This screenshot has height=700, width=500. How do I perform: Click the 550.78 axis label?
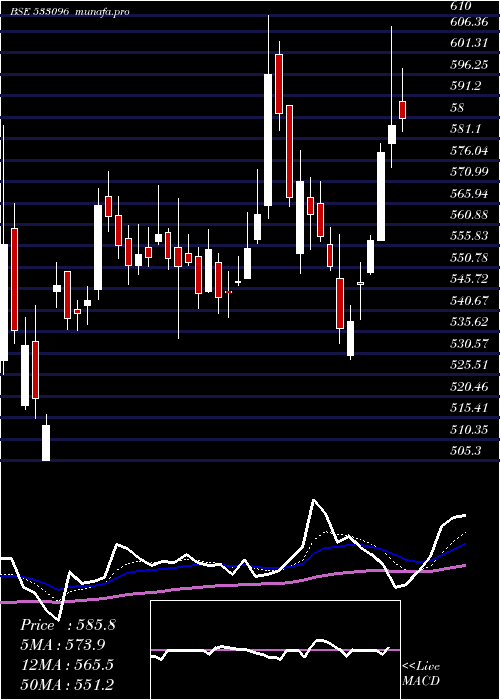point(469,258)
